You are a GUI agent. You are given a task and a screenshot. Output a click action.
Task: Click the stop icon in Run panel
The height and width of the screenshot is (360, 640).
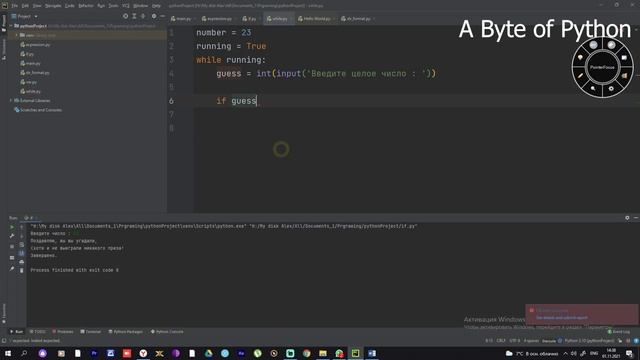(x=12, y=247)
